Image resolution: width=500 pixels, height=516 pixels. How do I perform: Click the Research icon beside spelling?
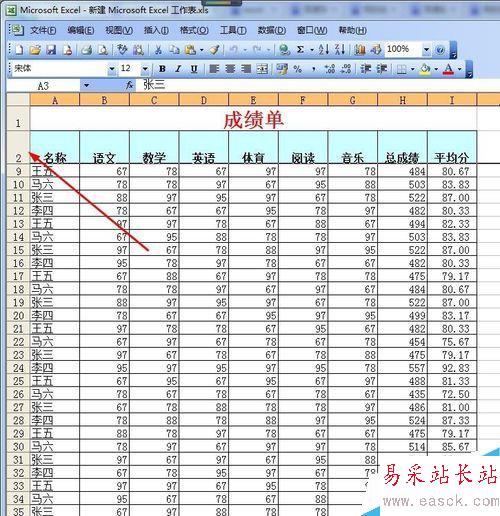point(138,50)
